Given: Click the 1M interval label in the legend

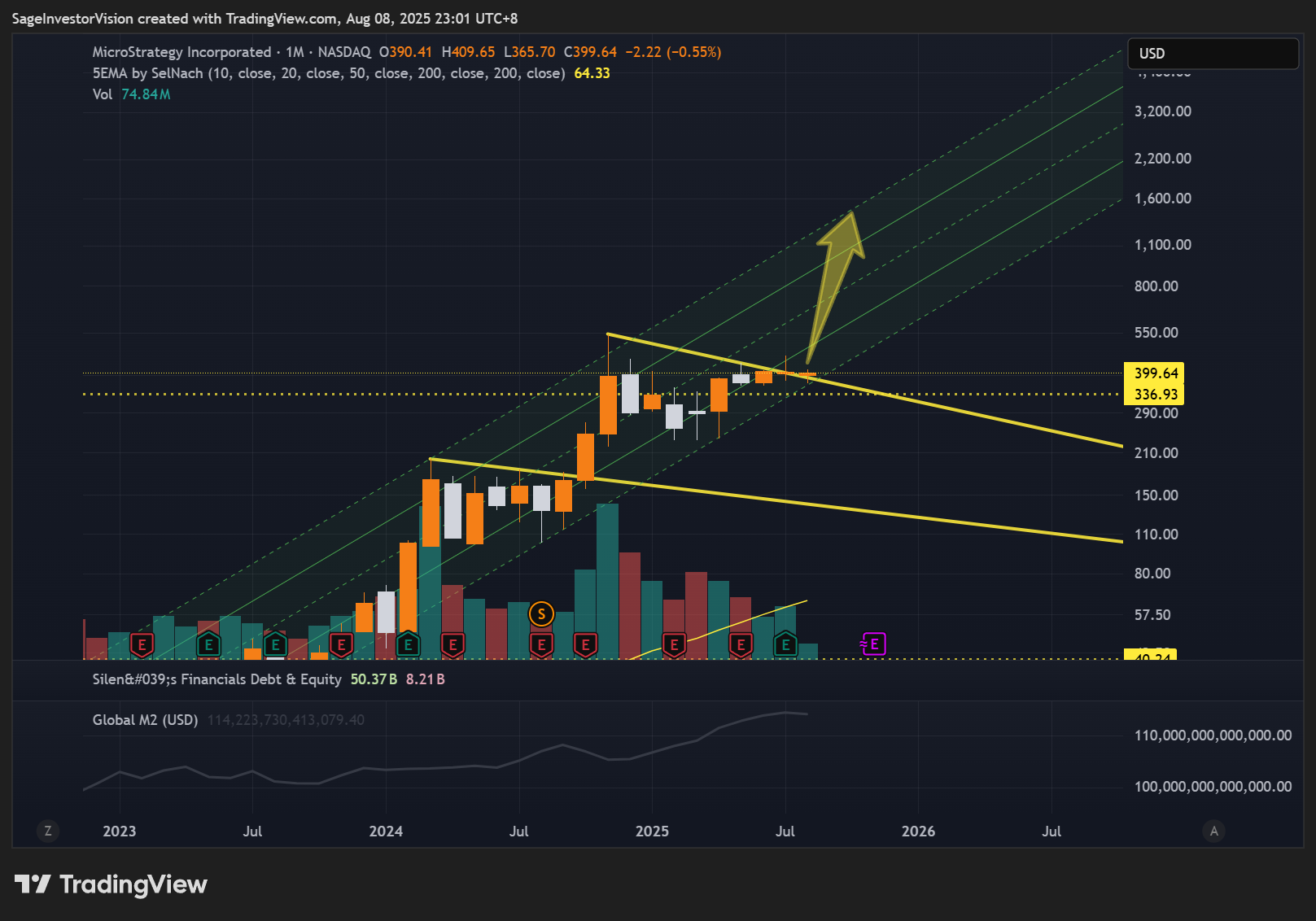Looking at the screenshot, I should click(295, 52).
